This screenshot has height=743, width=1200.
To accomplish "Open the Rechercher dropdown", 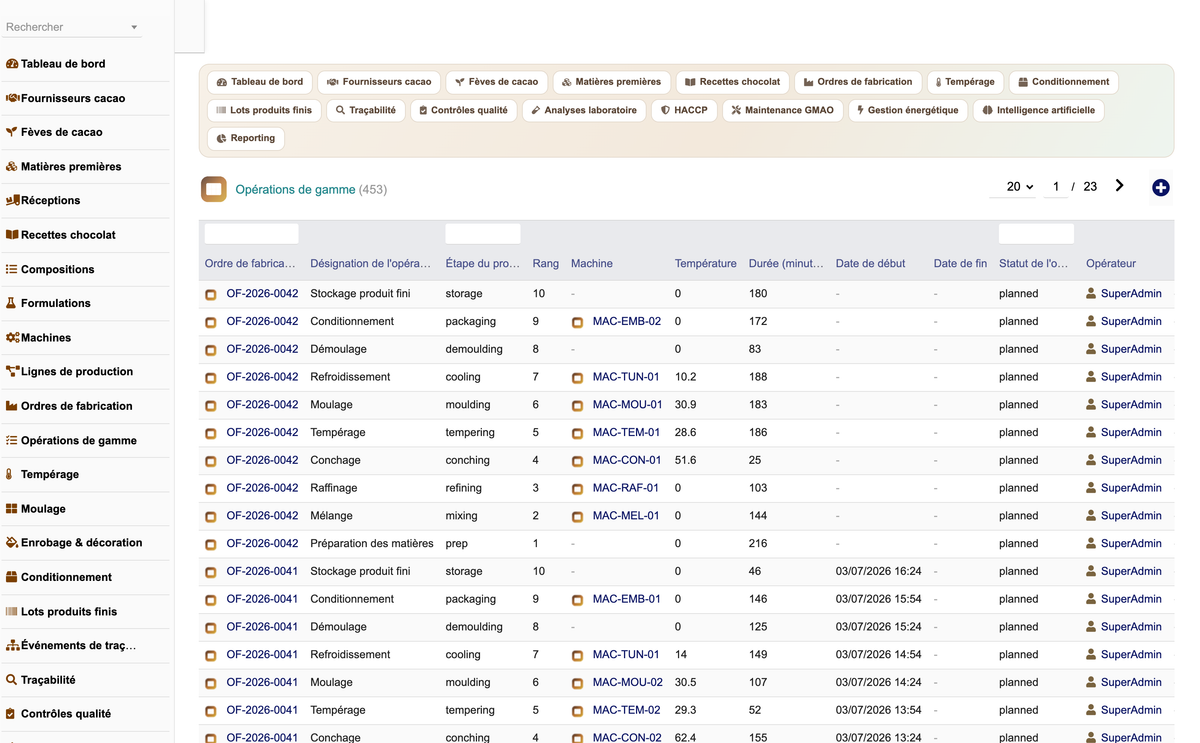I will pos(72,27).
